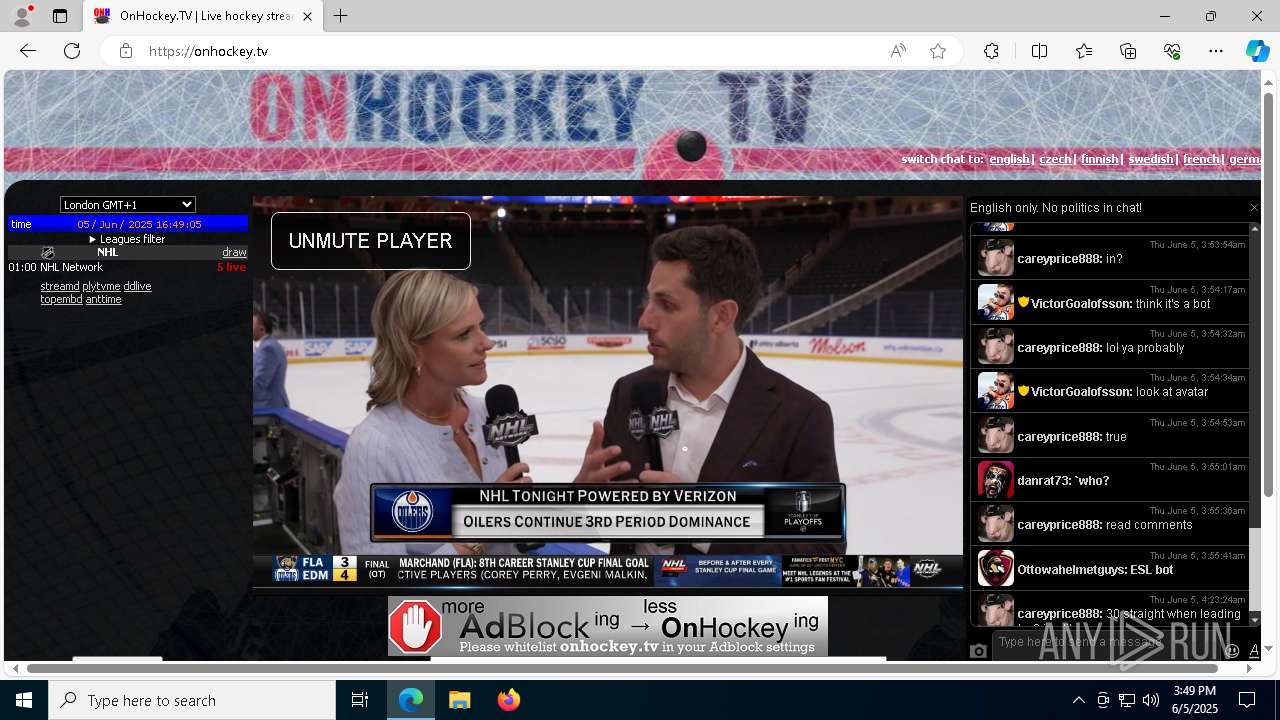View site information lock icon

coord(125,51)
